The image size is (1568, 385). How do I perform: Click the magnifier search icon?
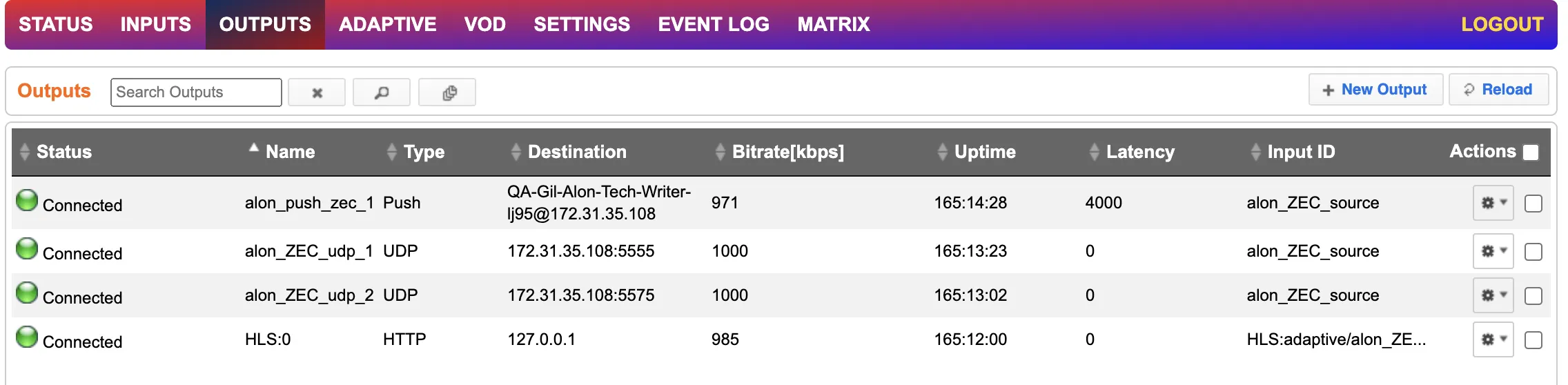tap(382, 92)
